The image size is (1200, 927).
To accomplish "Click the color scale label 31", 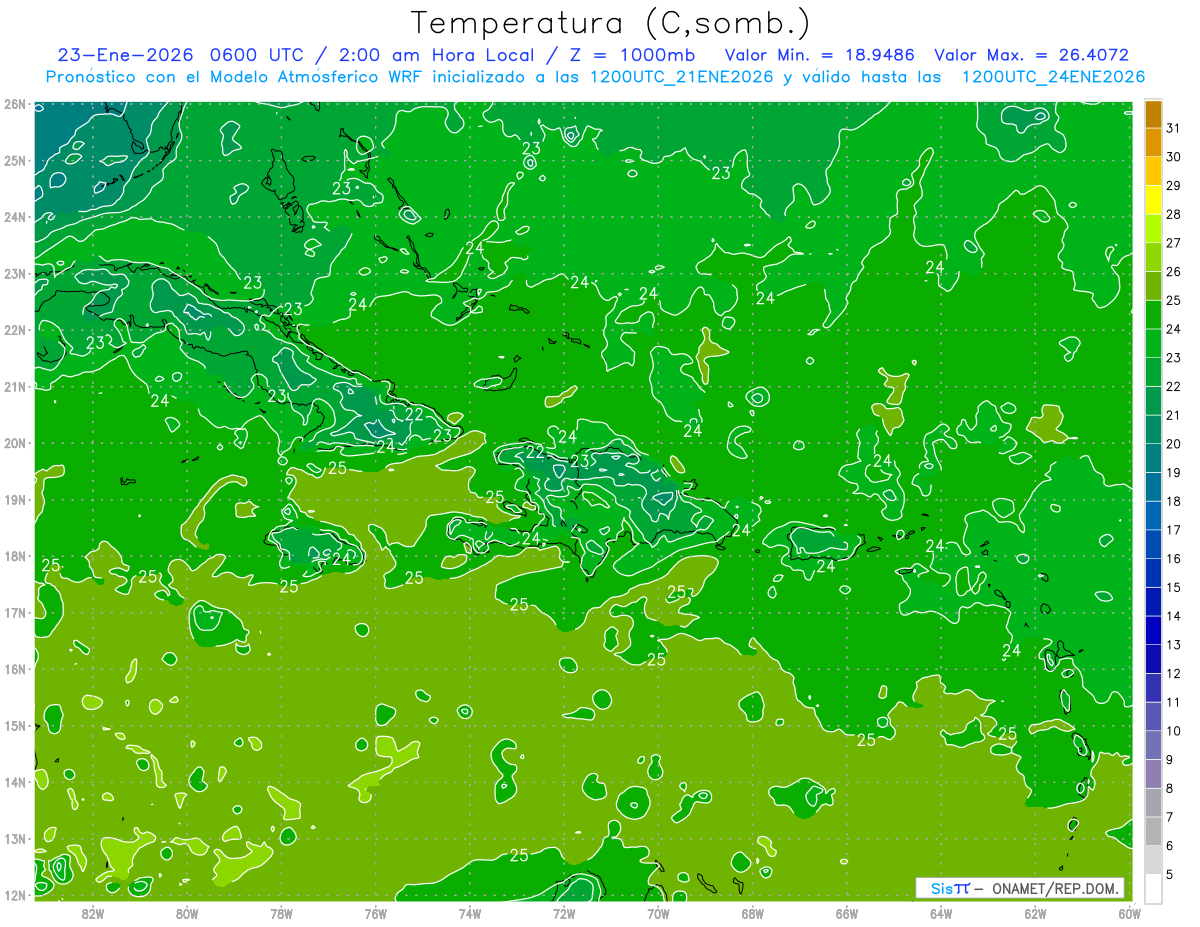I will click(1174, 128).
